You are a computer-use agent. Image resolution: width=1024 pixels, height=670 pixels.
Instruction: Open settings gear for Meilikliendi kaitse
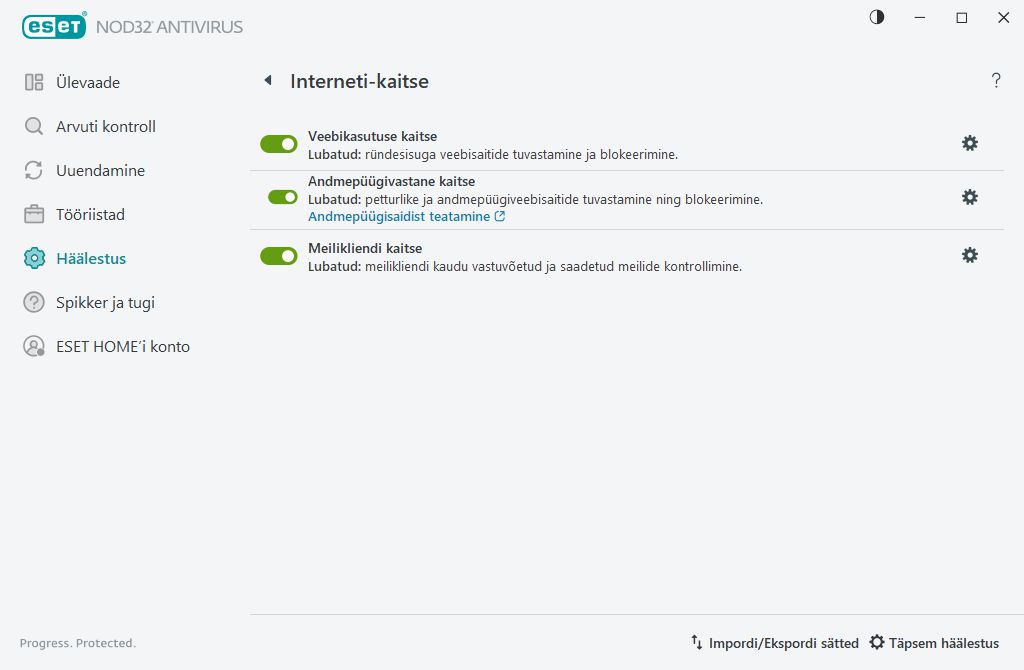point(969,255)
